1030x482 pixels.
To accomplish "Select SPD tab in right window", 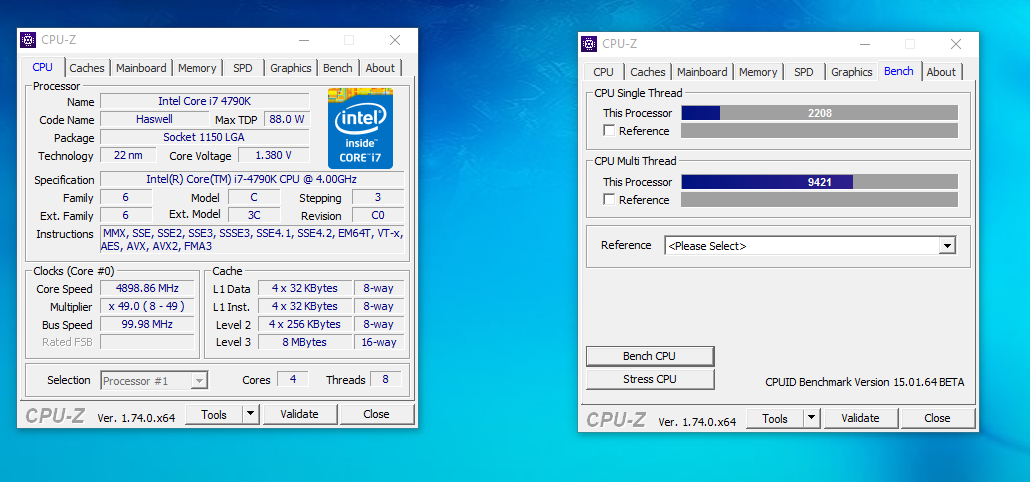I will pos(804,72).
